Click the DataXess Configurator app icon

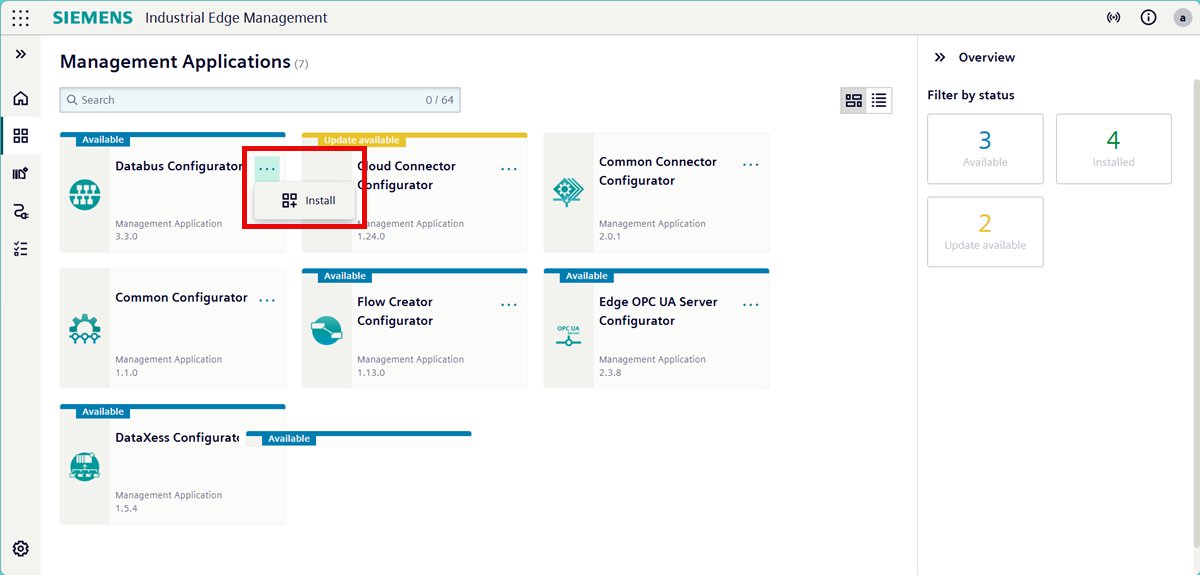(85, 465)
